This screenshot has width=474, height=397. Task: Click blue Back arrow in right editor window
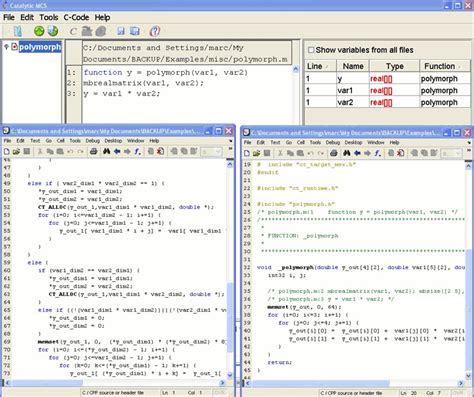357,153
